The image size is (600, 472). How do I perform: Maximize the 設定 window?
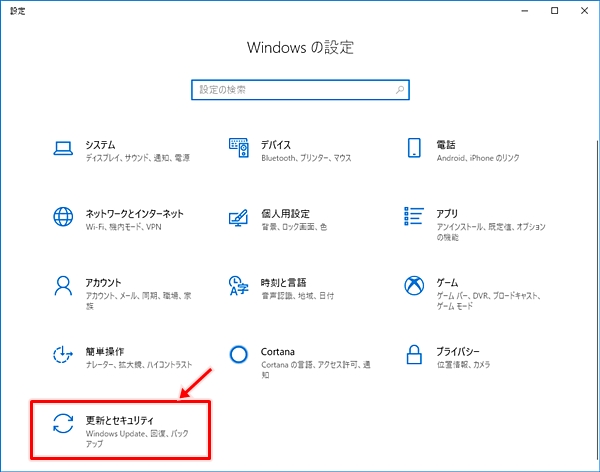554,11
